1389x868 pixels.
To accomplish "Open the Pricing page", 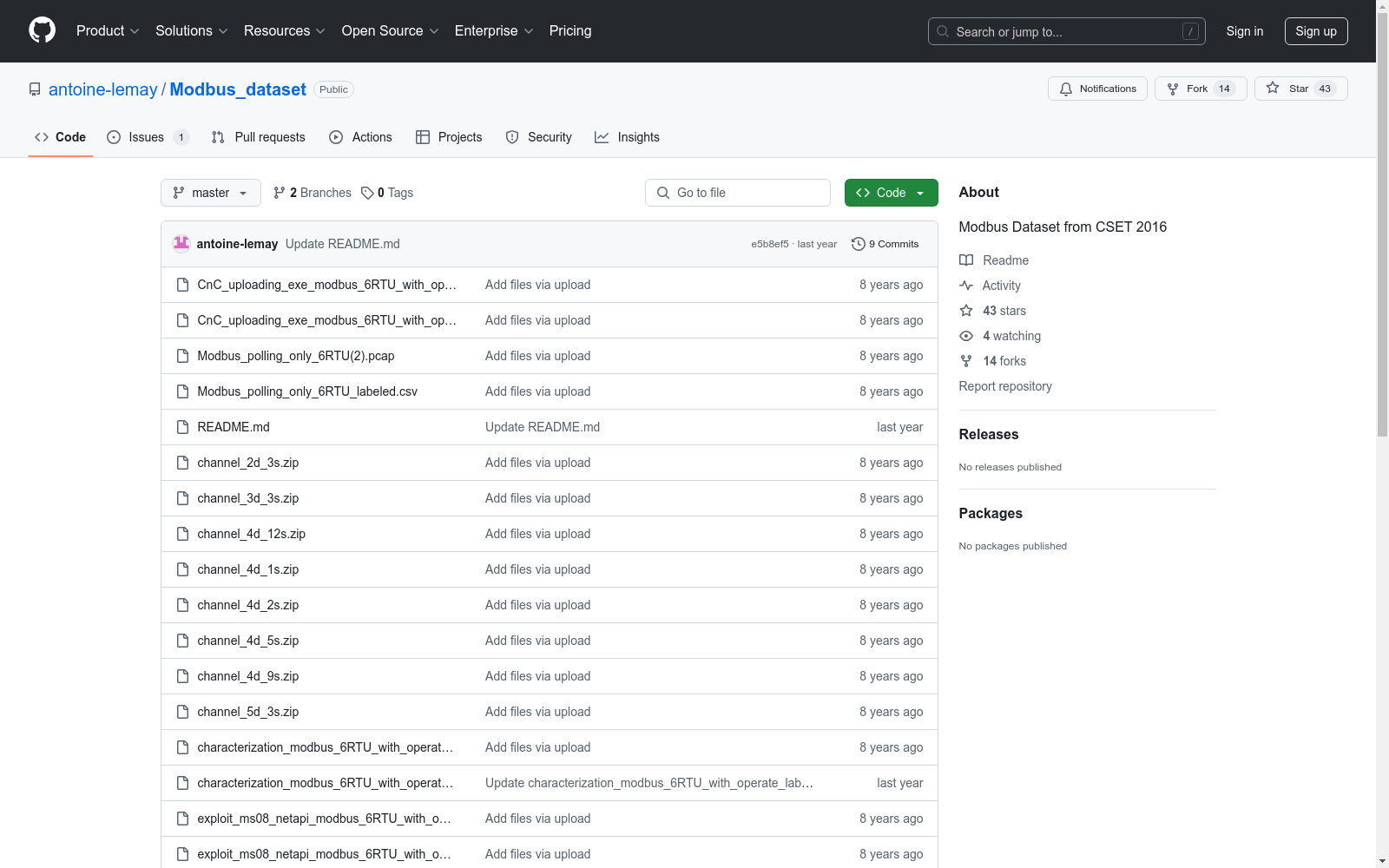I will tap(570, 31).
